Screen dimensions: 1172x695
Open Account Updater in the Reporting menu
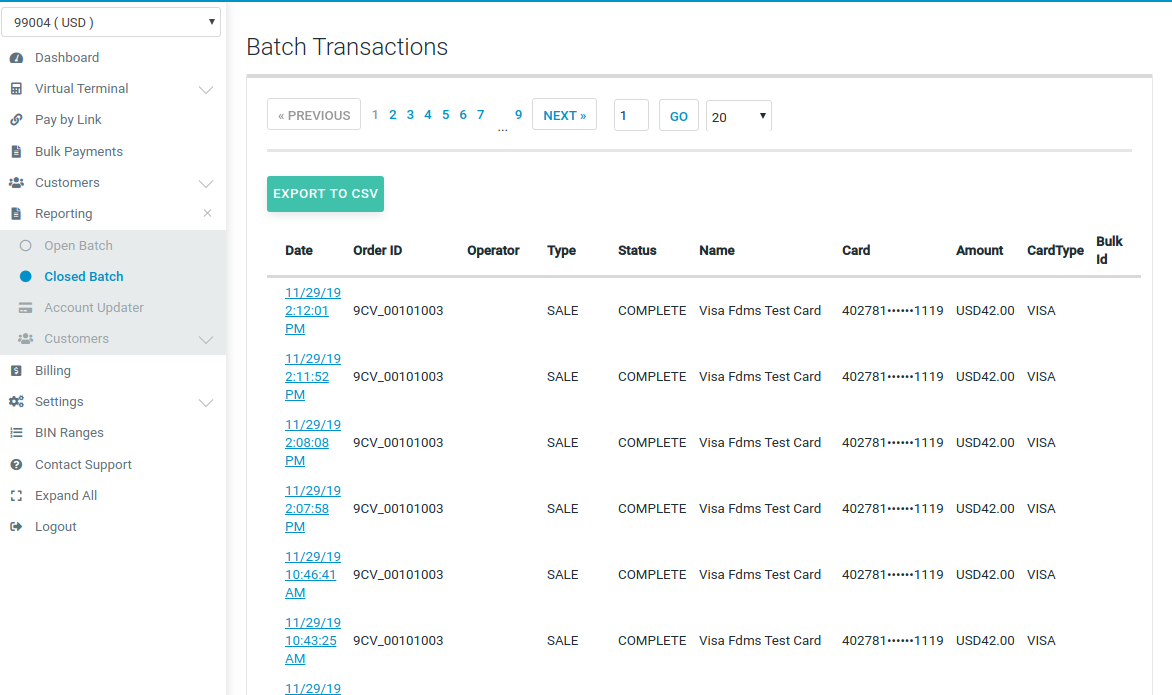tap(93, 308)
